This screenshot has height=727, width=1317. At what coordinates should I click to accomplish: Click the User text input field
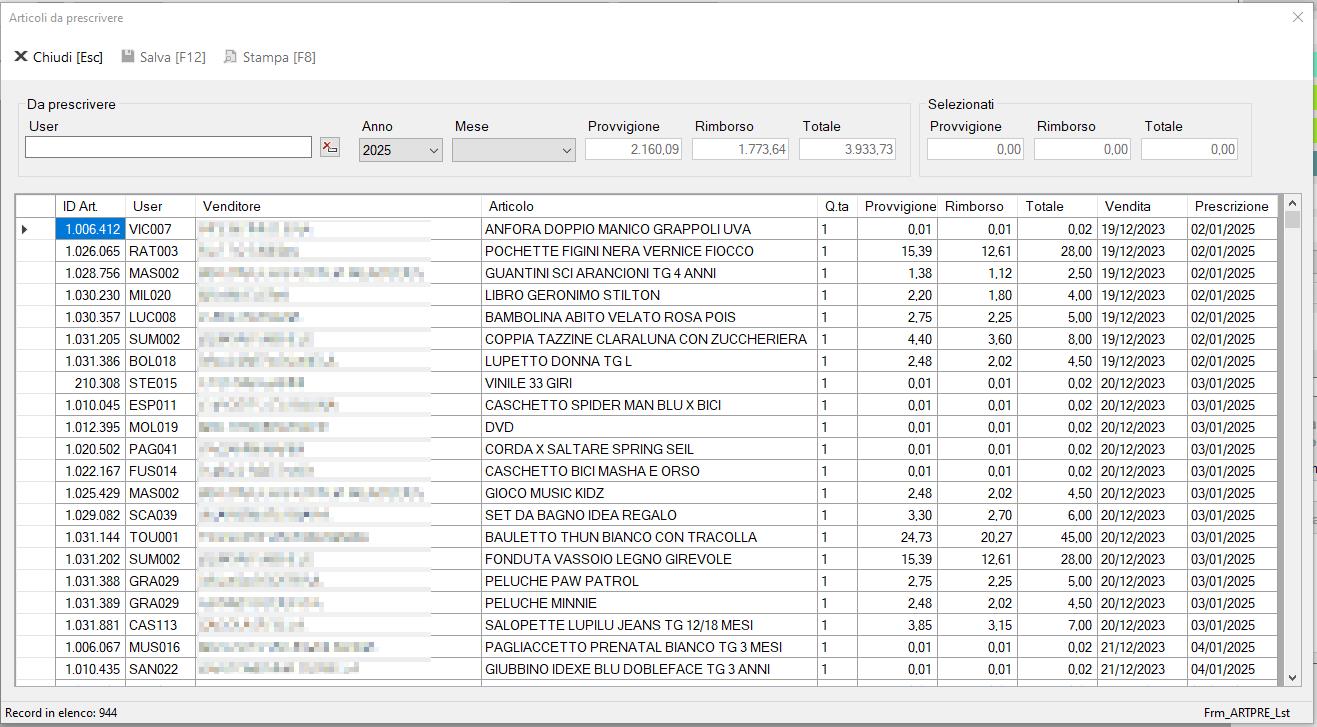point(168,148)
